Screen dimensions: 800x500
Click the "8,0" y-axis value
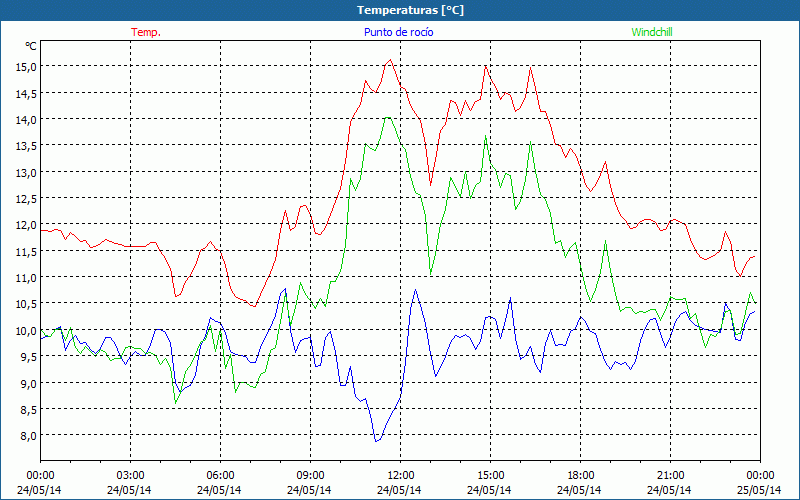point(29,436)
